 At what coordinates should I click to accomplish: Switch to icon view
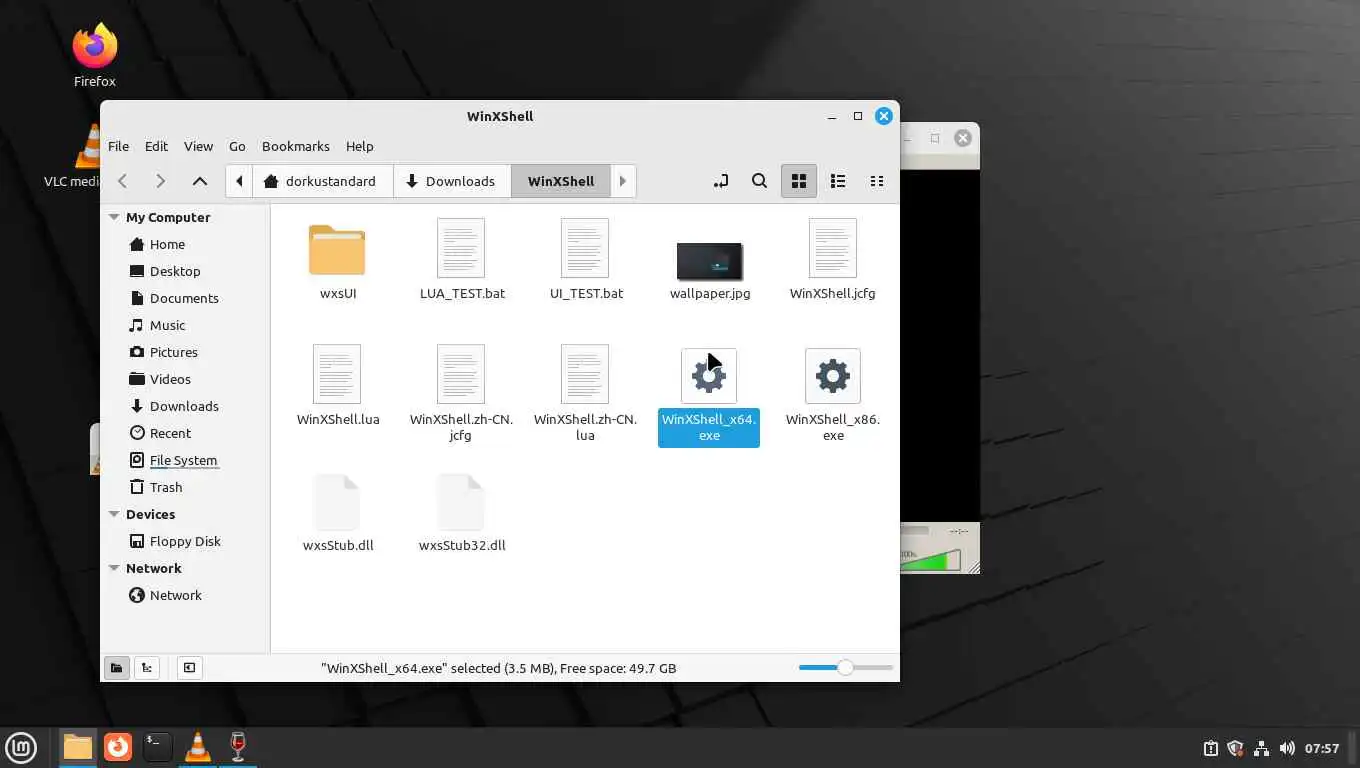click(x=799, y=181)
